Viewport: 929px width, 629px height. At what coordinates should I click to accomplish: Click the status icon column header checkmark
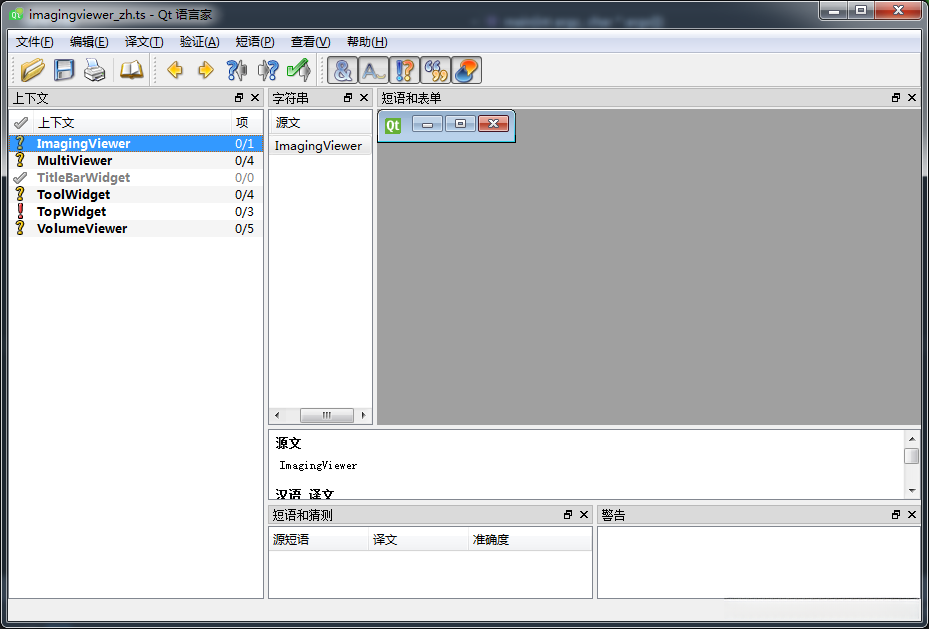tap(21, 123)
